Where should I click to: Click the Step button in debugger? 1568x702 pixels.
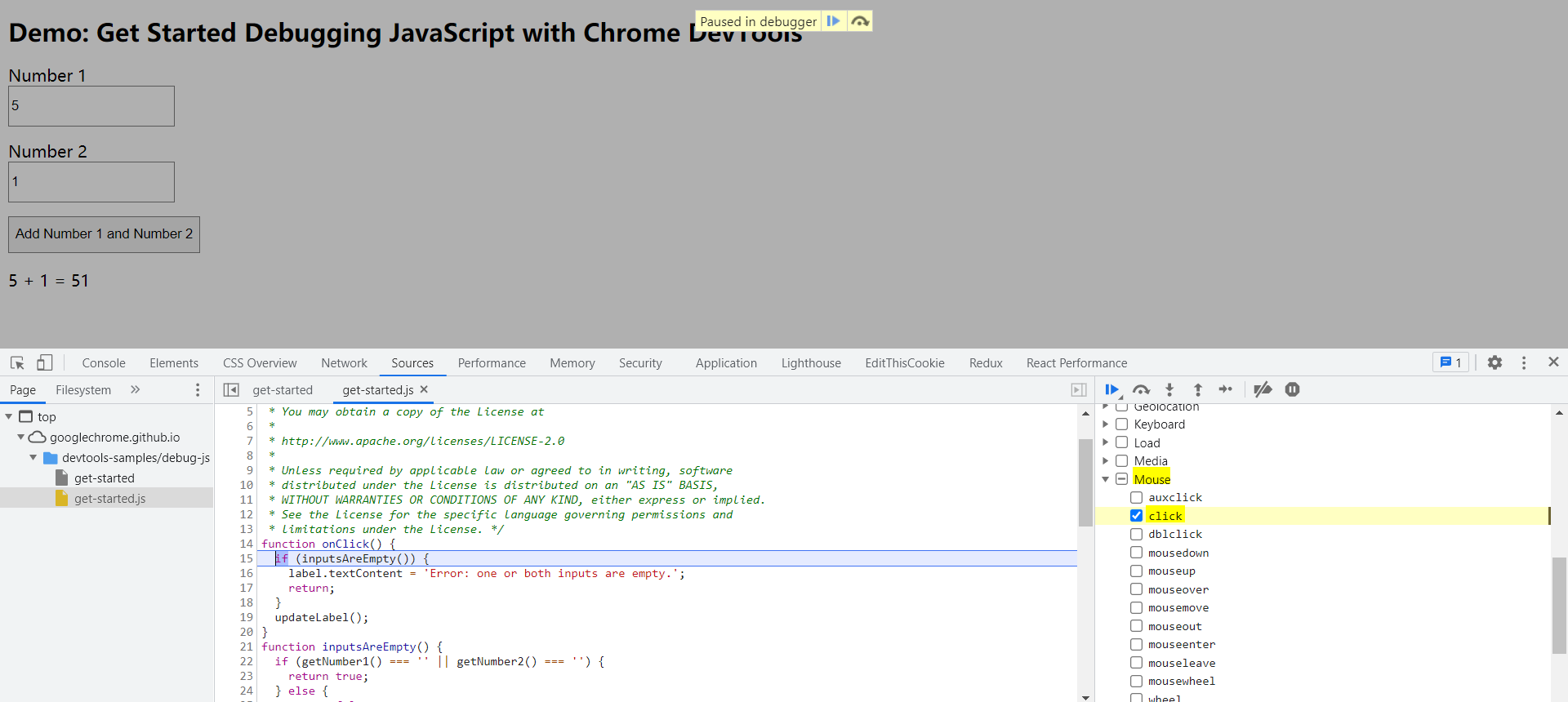[1226, 389]
